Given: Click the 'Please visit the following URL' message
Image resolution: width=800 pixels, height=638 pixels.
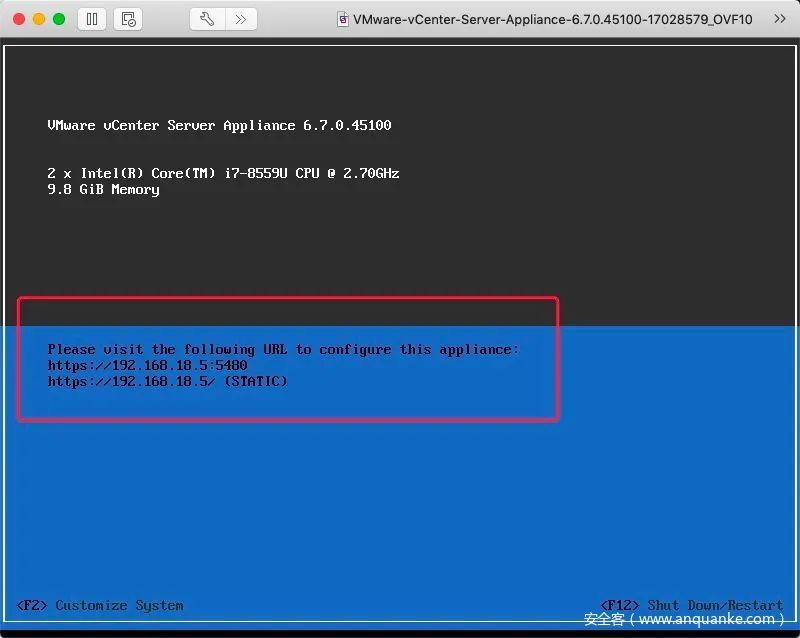Looking at the screenshot, I should [283, 349].
